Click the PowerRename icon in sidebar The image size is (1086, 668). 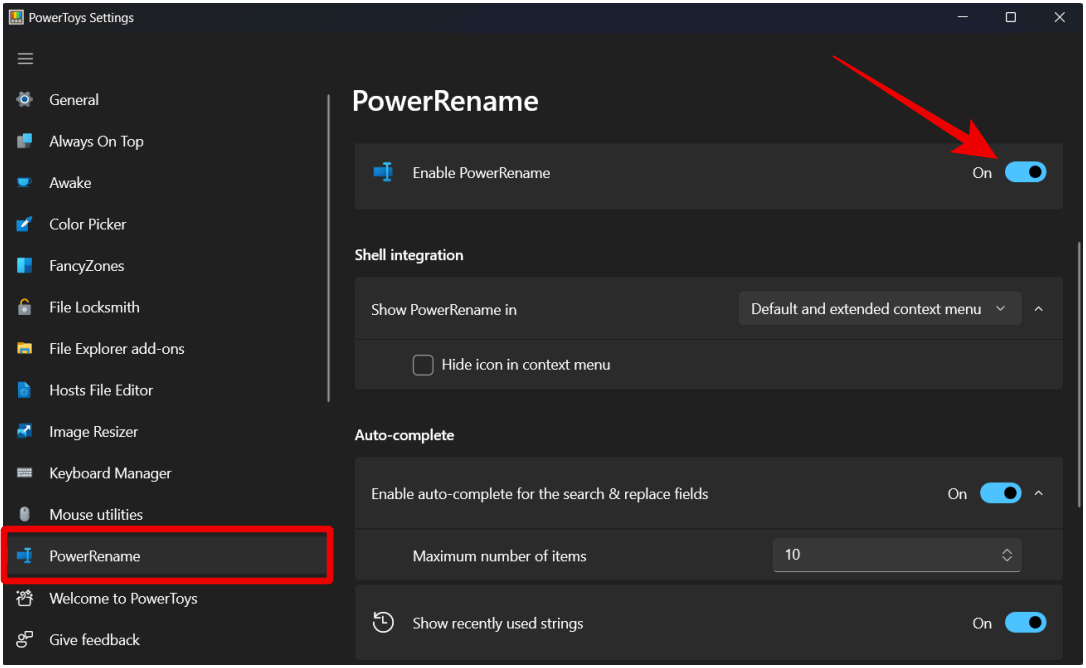click(x=25, y=556)
